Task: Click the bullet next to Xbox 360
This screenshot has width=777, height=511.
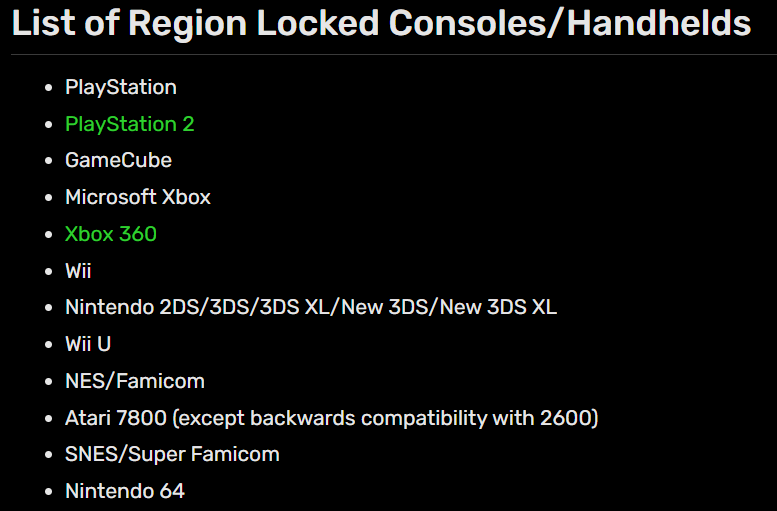Action: (x=49, y=235)
